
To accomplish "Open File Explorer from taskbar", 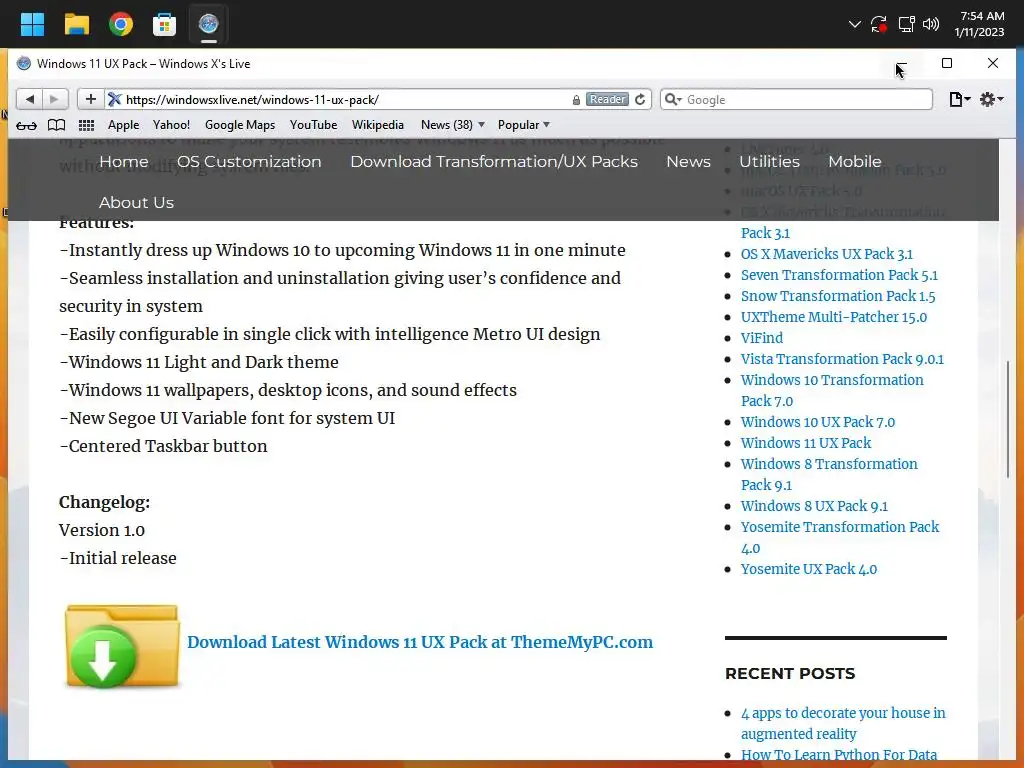I will (x=76, y=24).
